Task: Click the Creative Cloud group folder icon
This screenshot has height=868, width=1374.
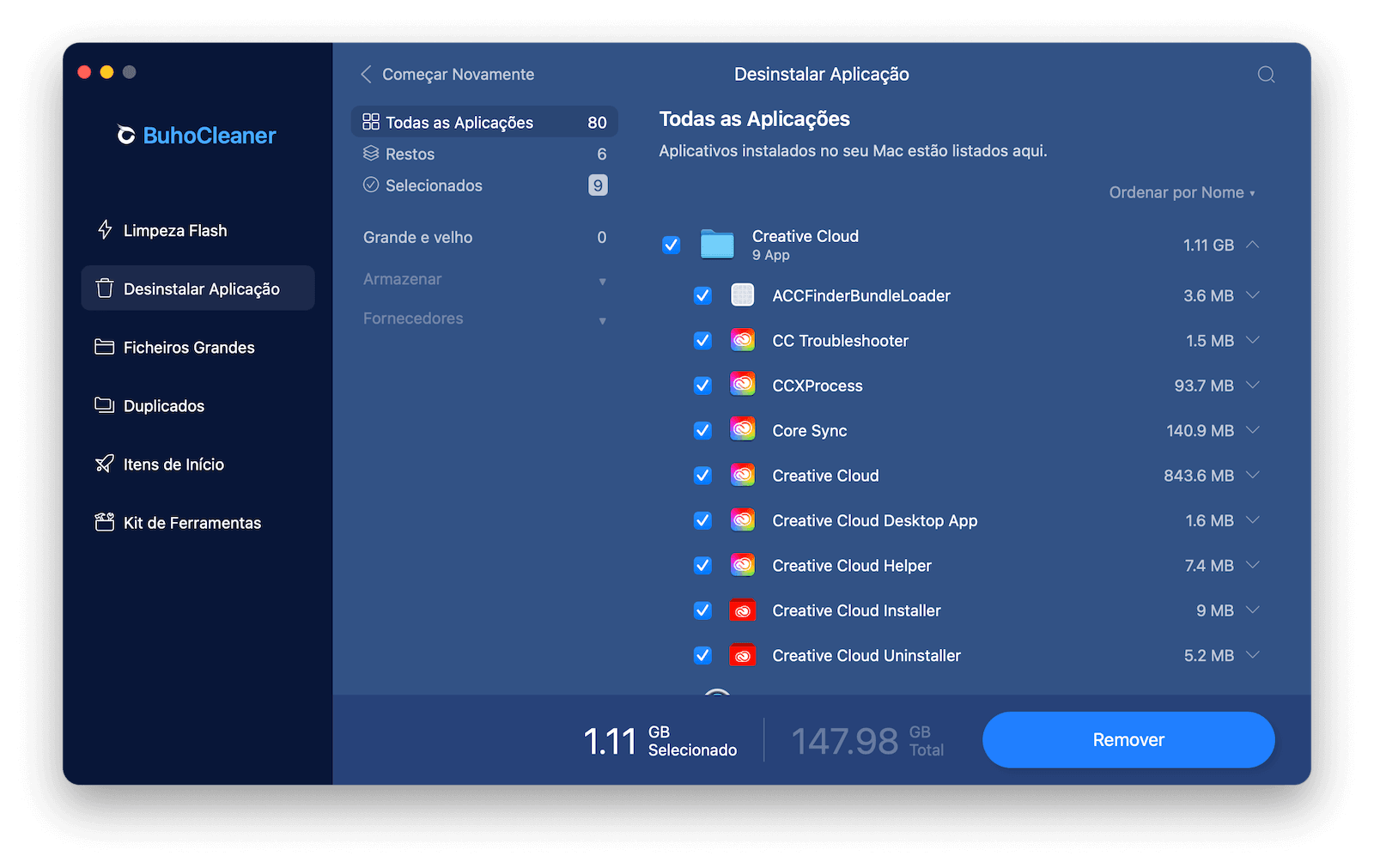Action: pyautogui.click(x=717, y=244)
